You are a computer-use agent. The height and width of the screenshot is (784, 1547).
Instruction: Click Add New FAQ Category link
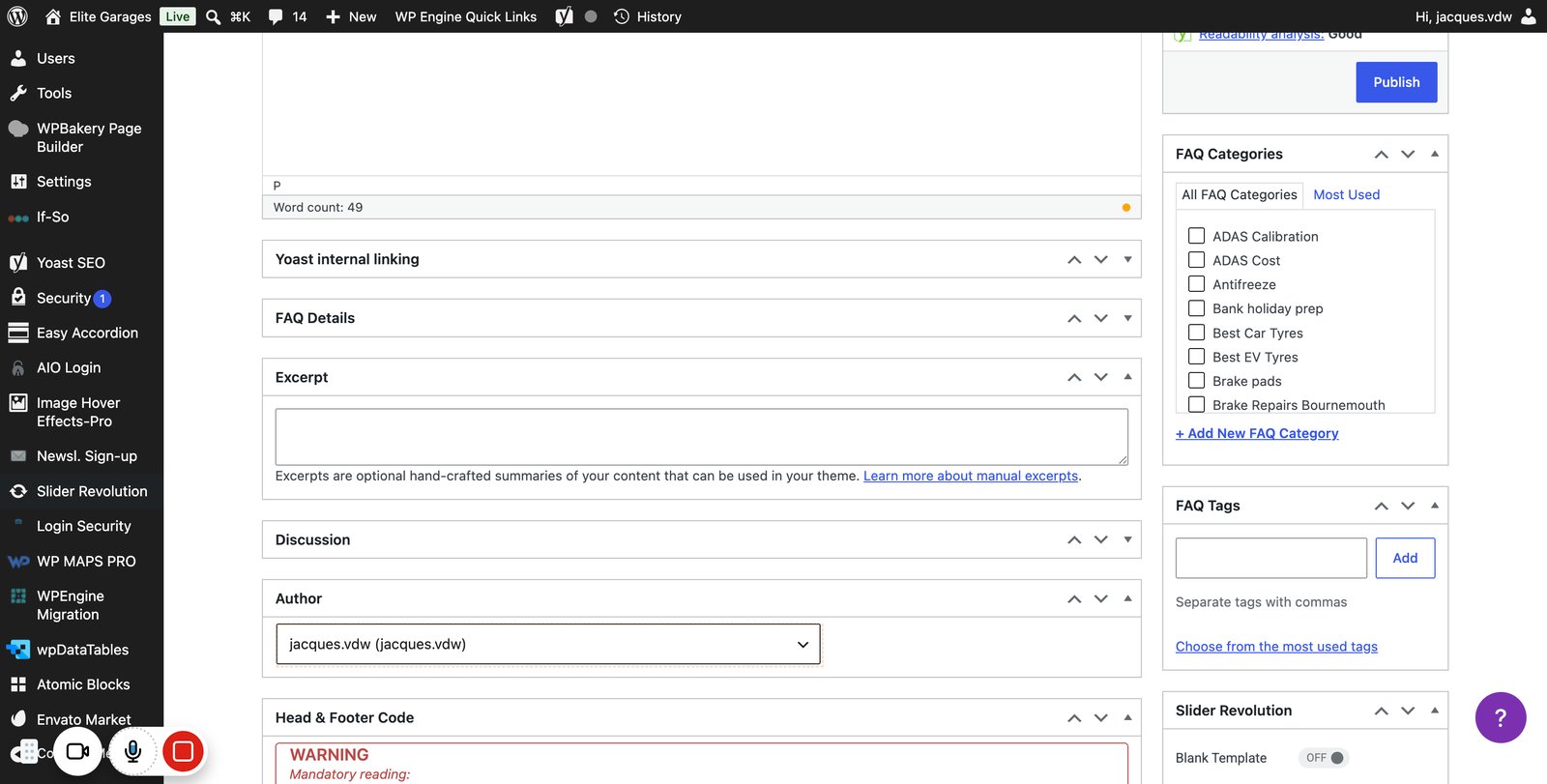pos(1257,433)
